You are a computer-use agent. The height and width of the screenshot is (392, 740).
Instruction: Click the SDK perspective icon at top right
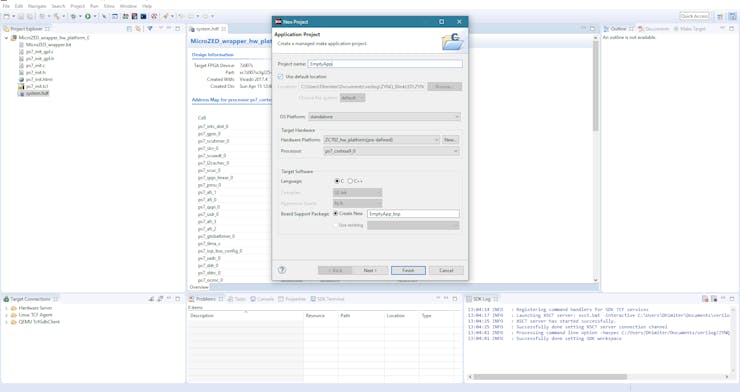point(732,16)
